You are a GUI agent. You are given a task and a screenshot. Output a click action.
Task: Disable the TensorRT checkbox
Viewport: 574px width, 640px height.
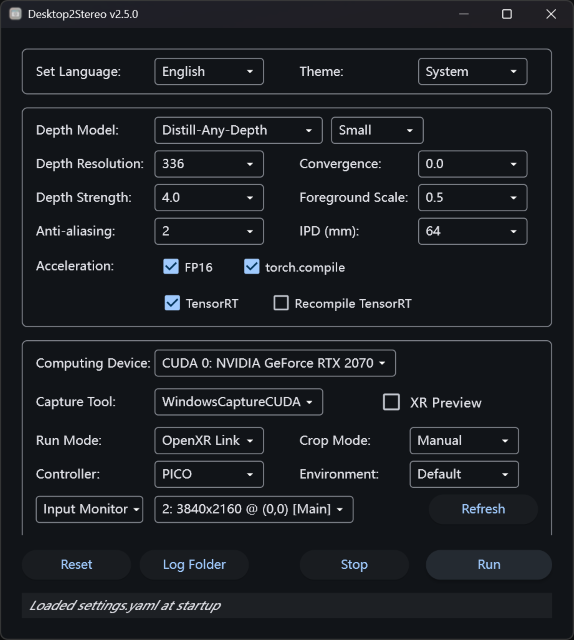172,303
